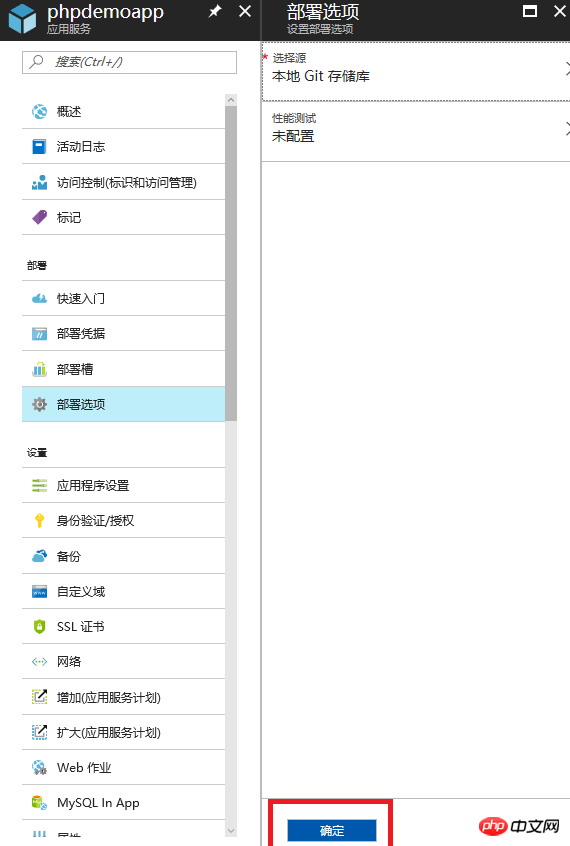570x846 pixels.
Task: Click the purple 标记 tag icon
Action: 39,217
